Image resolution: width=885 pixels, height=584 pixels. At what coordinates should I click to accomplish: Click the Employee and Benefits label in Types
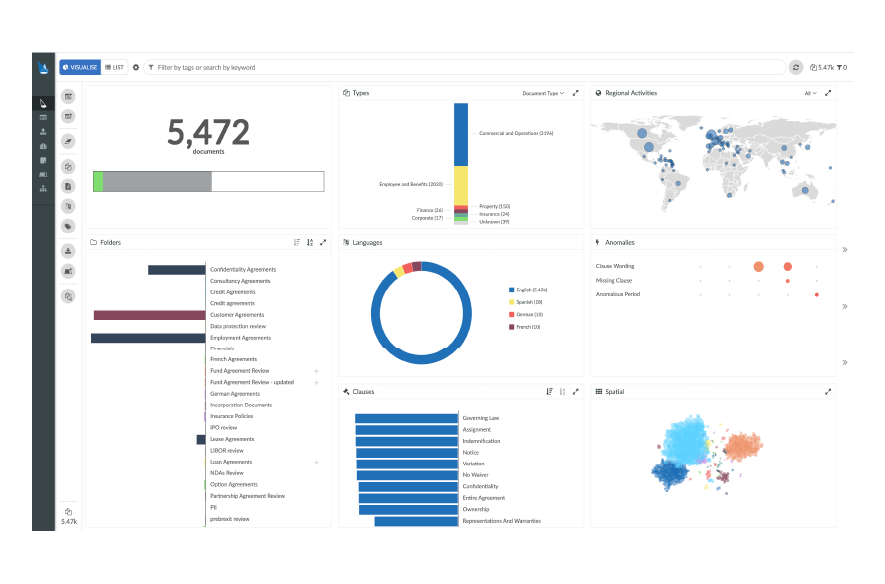coord(411,185)
